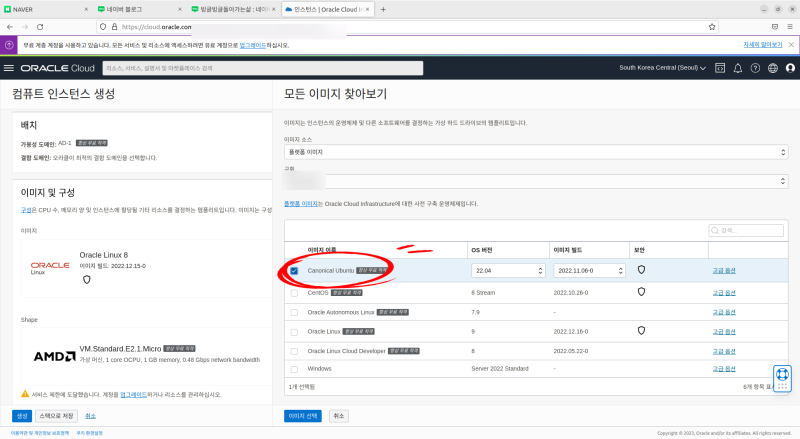Click the ORACLE Cloud logo
The width and height of the screenshot is (800, 439).
[x=58, y=68]
